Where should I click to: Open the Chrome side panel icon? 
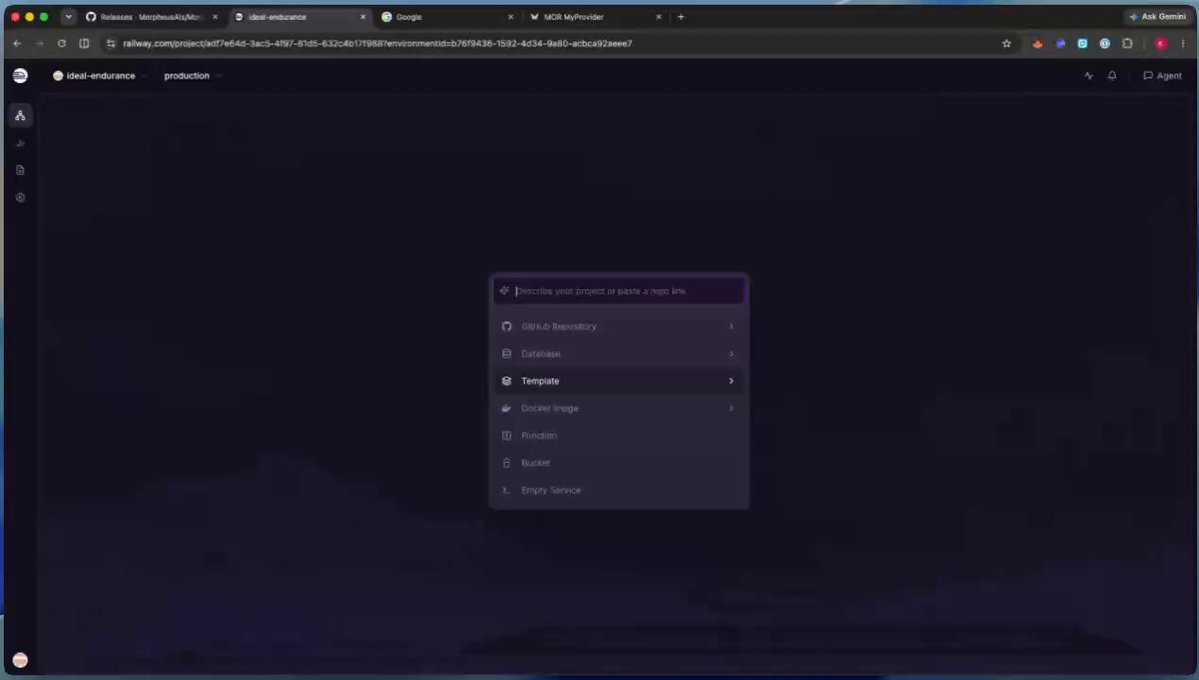coord(84,44)
